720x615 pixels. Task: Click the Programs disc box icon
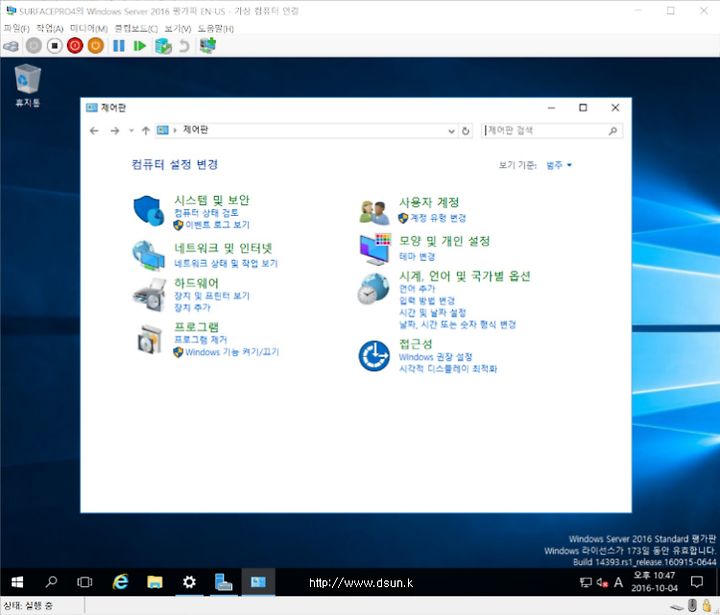coord(150,339)
